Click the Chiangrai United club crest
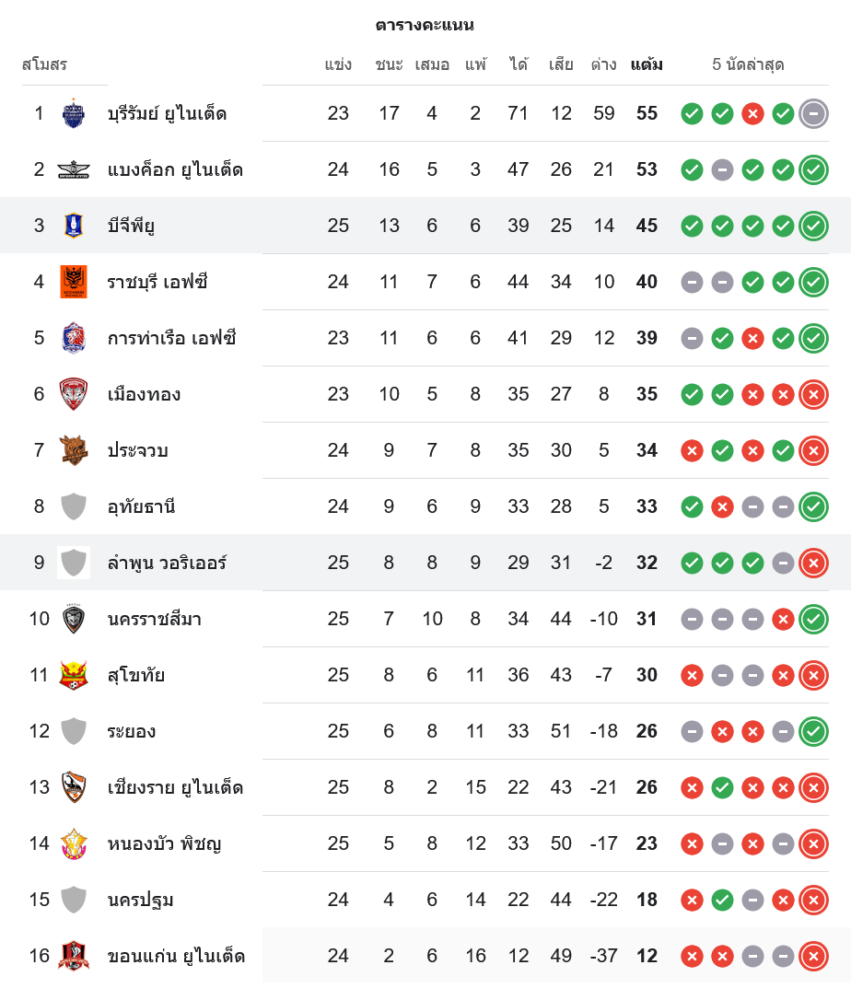851x1000 pixels. click(74, 787)
